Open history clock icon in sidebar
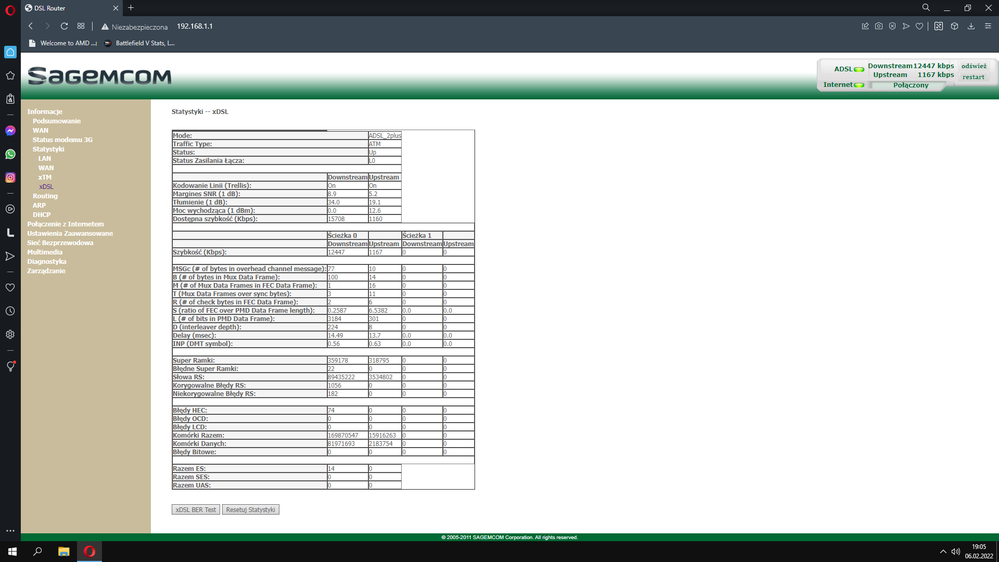Screen dimensions: 999x562 (x=10, y=311)
